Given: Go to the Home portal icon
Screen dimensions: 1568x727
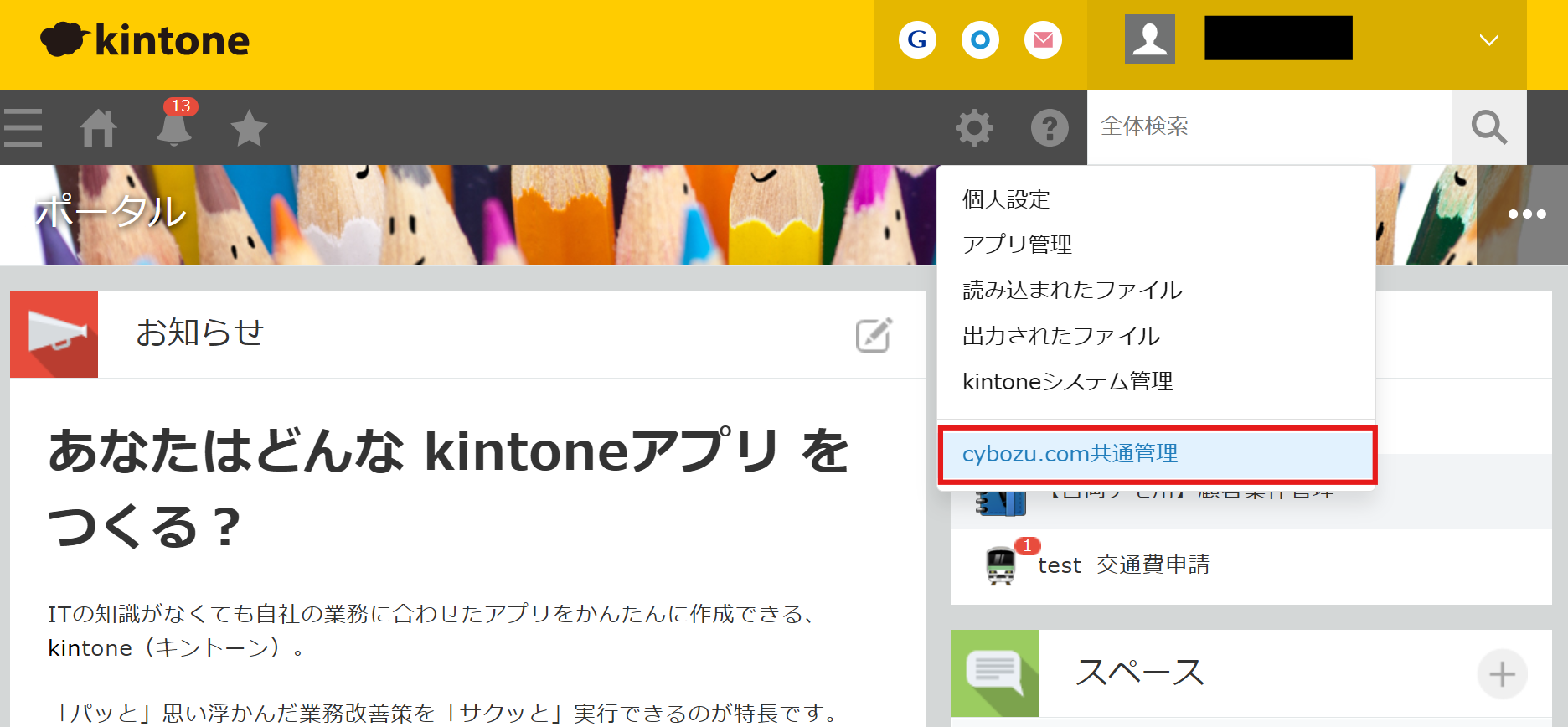Looking at the screenshot, I should 98,128.
